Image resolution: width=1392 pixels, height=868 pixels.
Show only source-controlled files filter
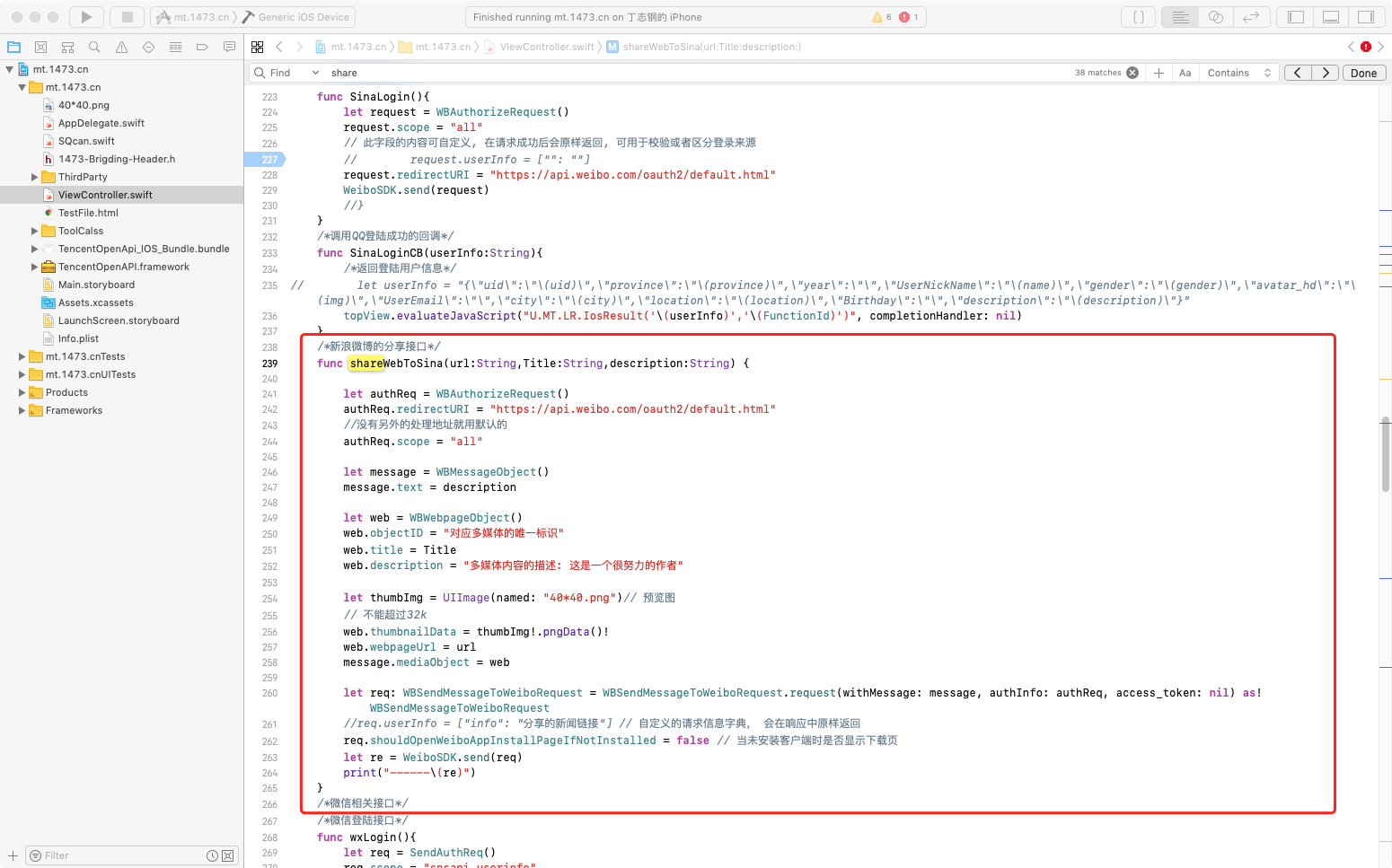pos(227,855)
